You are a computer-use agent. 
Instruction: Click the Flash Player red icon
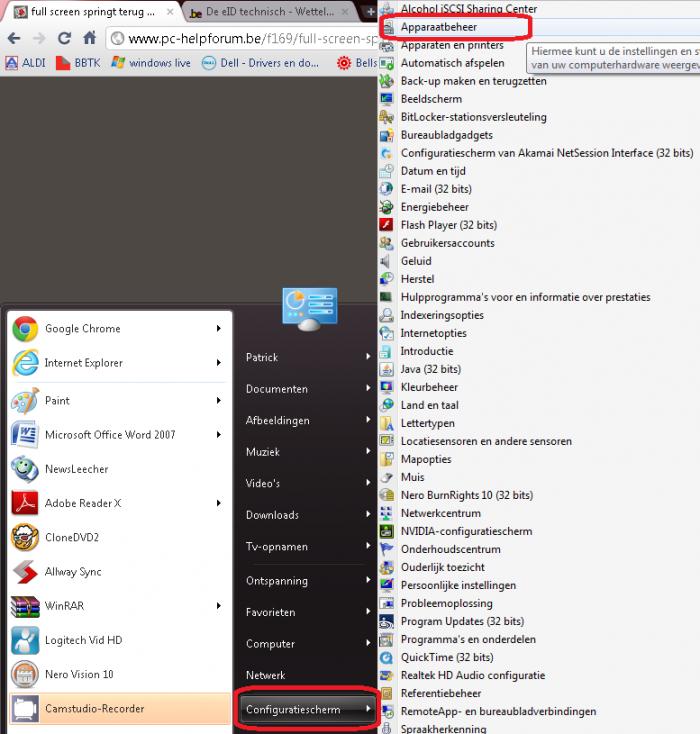[x=386, y=225]
